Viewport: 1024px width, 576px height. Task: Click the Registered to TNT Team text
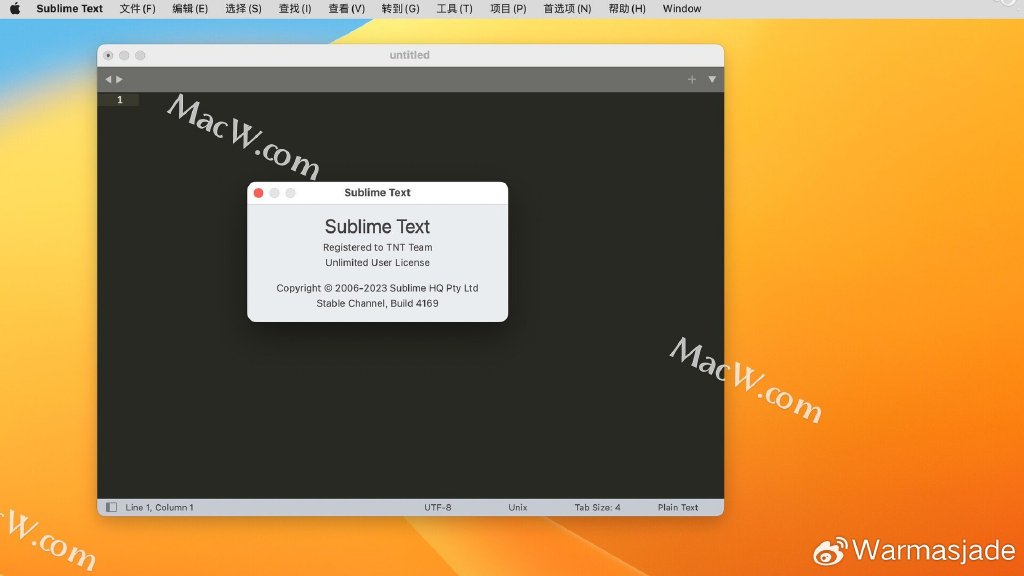coord(377,248)
